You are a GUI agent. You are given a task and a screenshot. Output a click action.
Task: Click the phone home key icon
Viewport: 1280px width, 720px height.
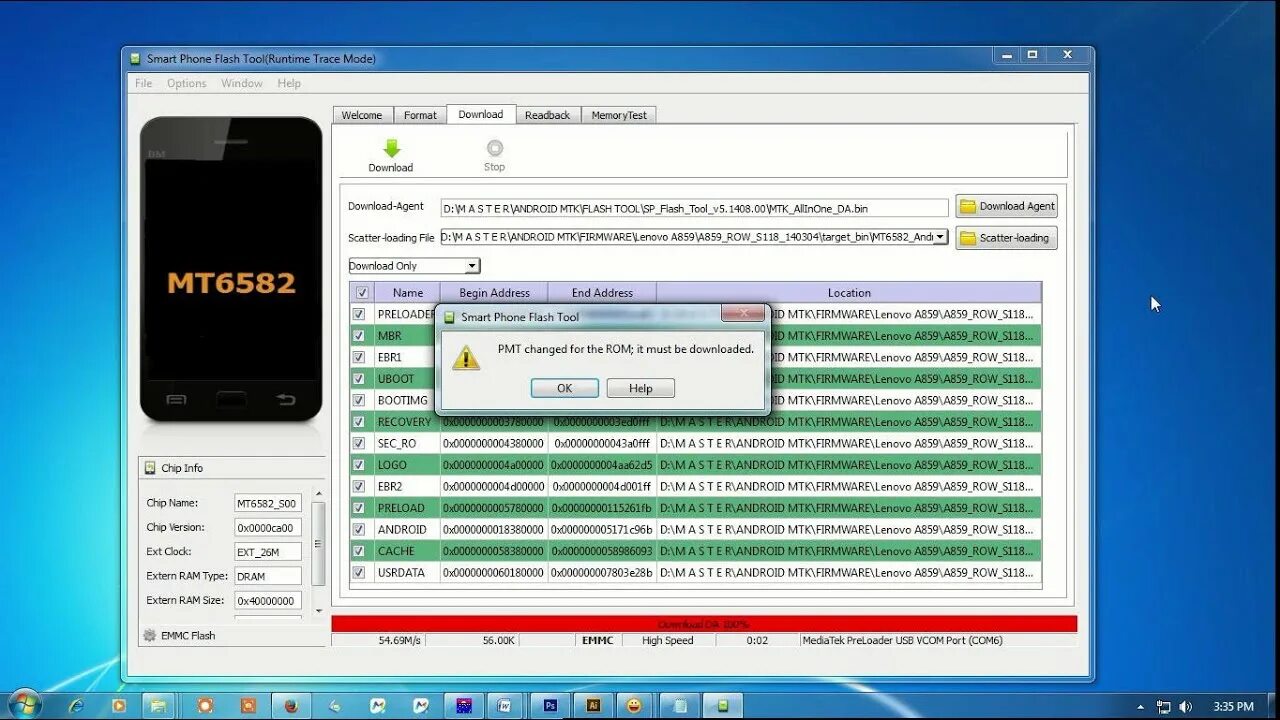231,399
